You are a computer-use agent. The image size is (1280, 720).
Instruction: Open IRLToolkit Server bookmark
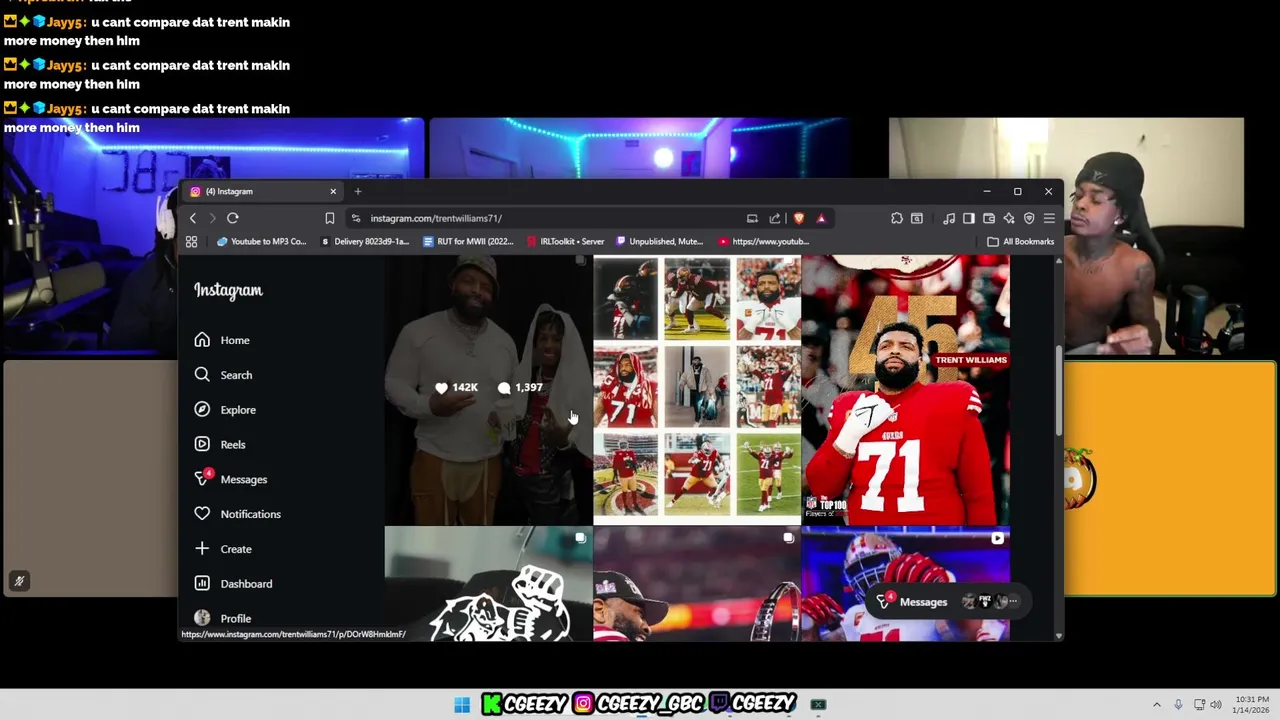point(566,241)
